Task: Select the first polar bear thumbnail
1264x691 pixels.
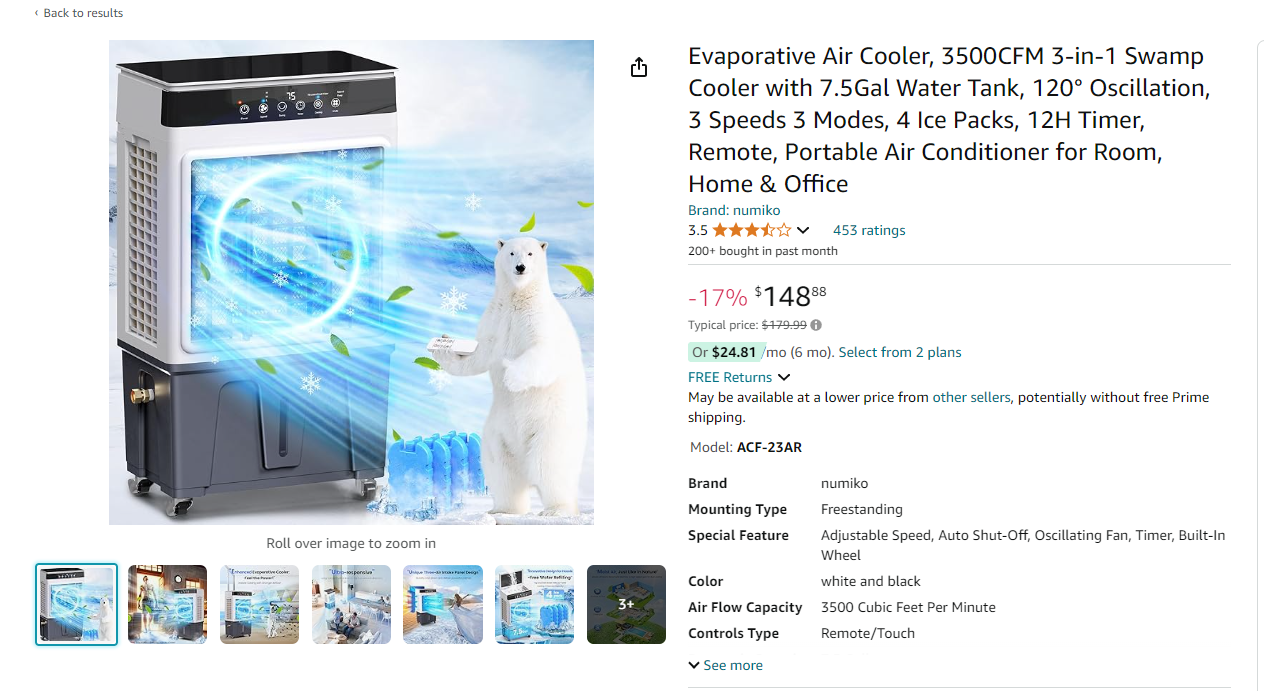Action: point(77,604)
